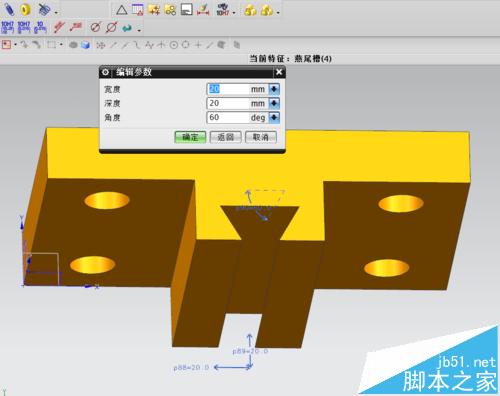Click the black triangle outline icon
500x396 pixels.
tap(122, 10)
